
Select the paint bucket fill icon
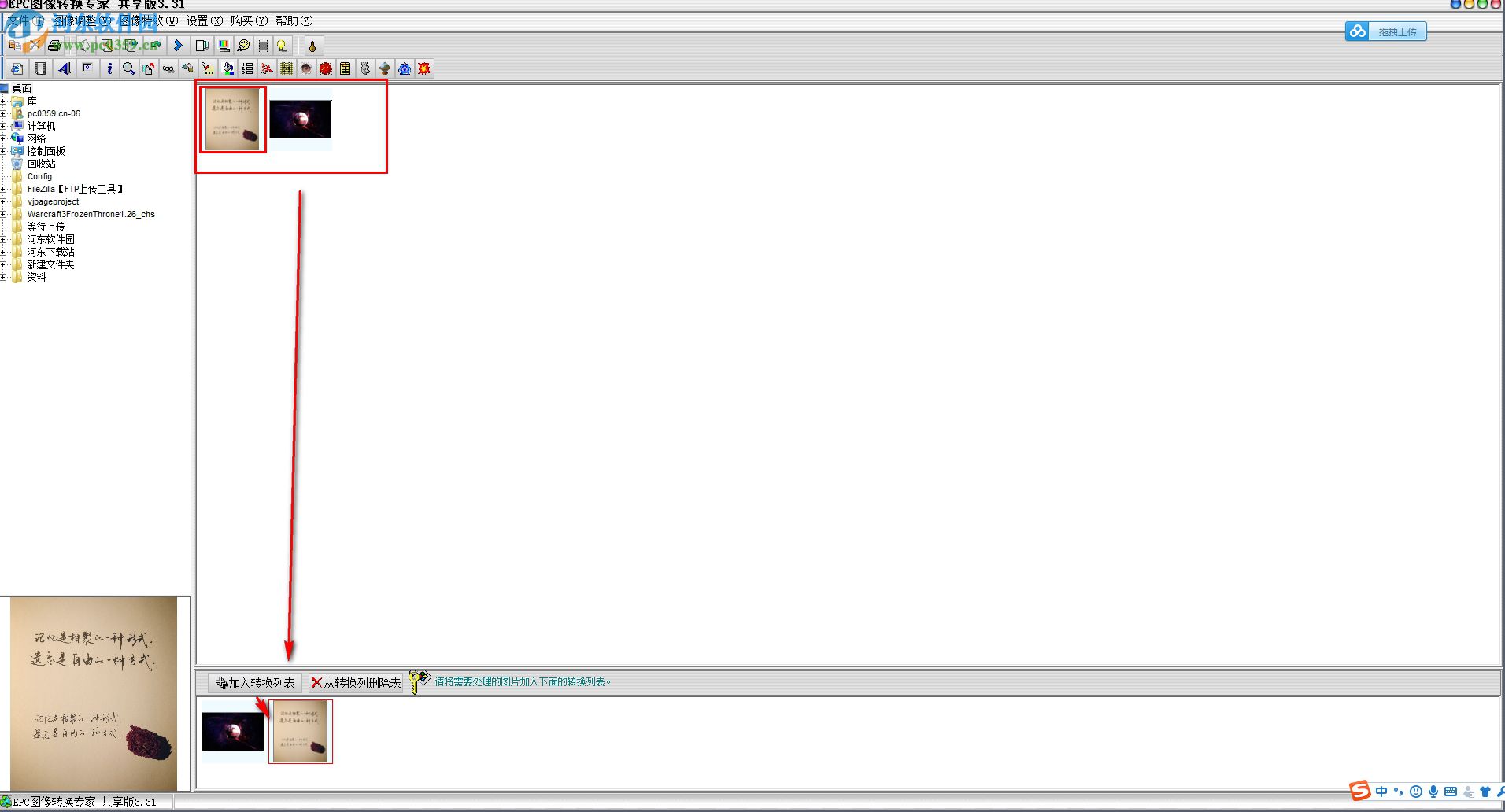(227, 68)
